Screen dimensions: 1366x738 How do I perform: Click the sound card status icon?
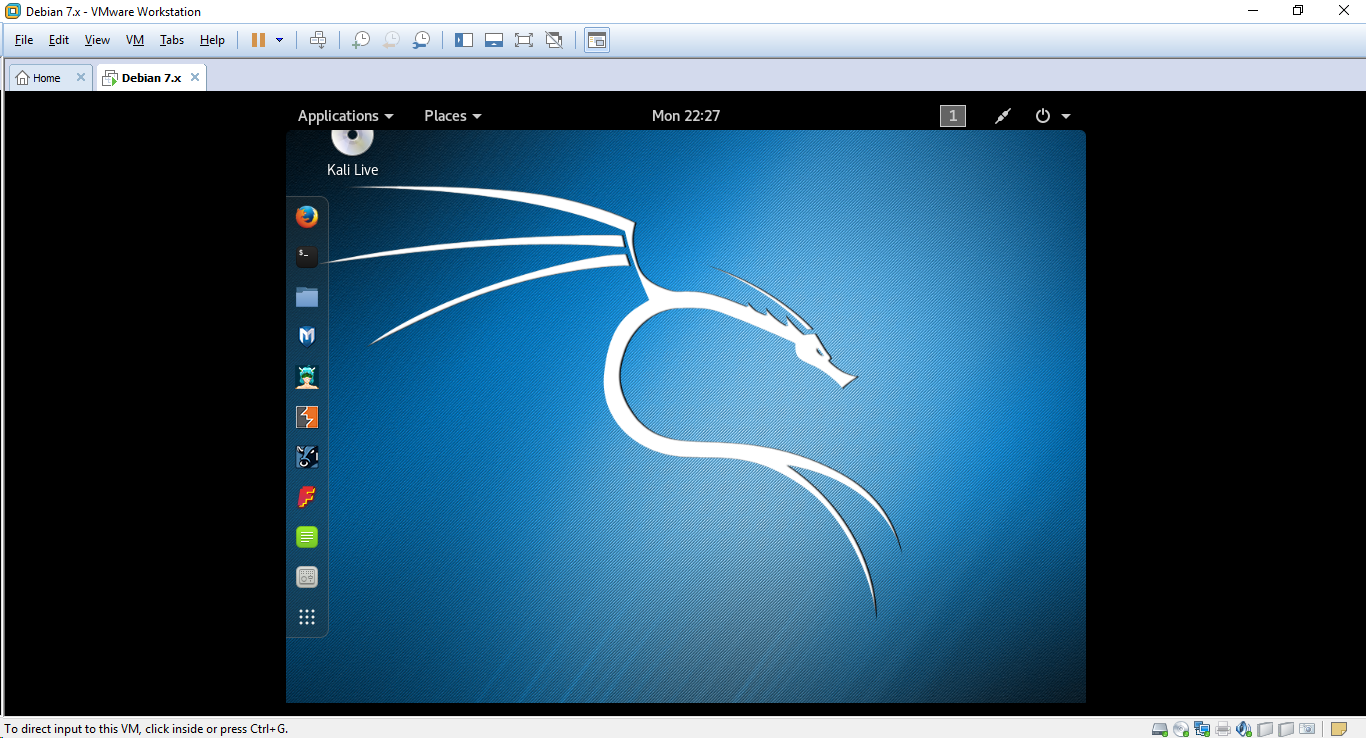(1244, 729)
